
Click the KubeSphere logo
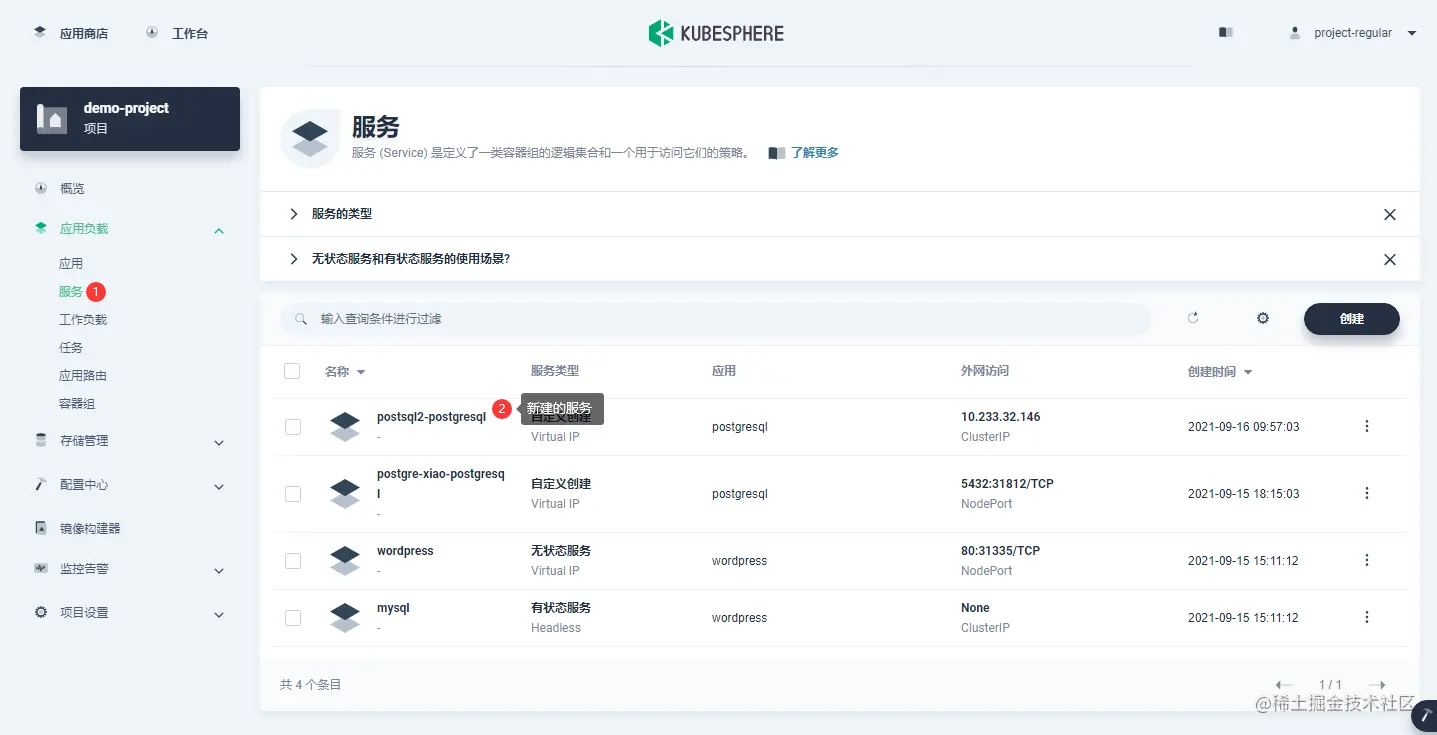click(x=716, y=33)
